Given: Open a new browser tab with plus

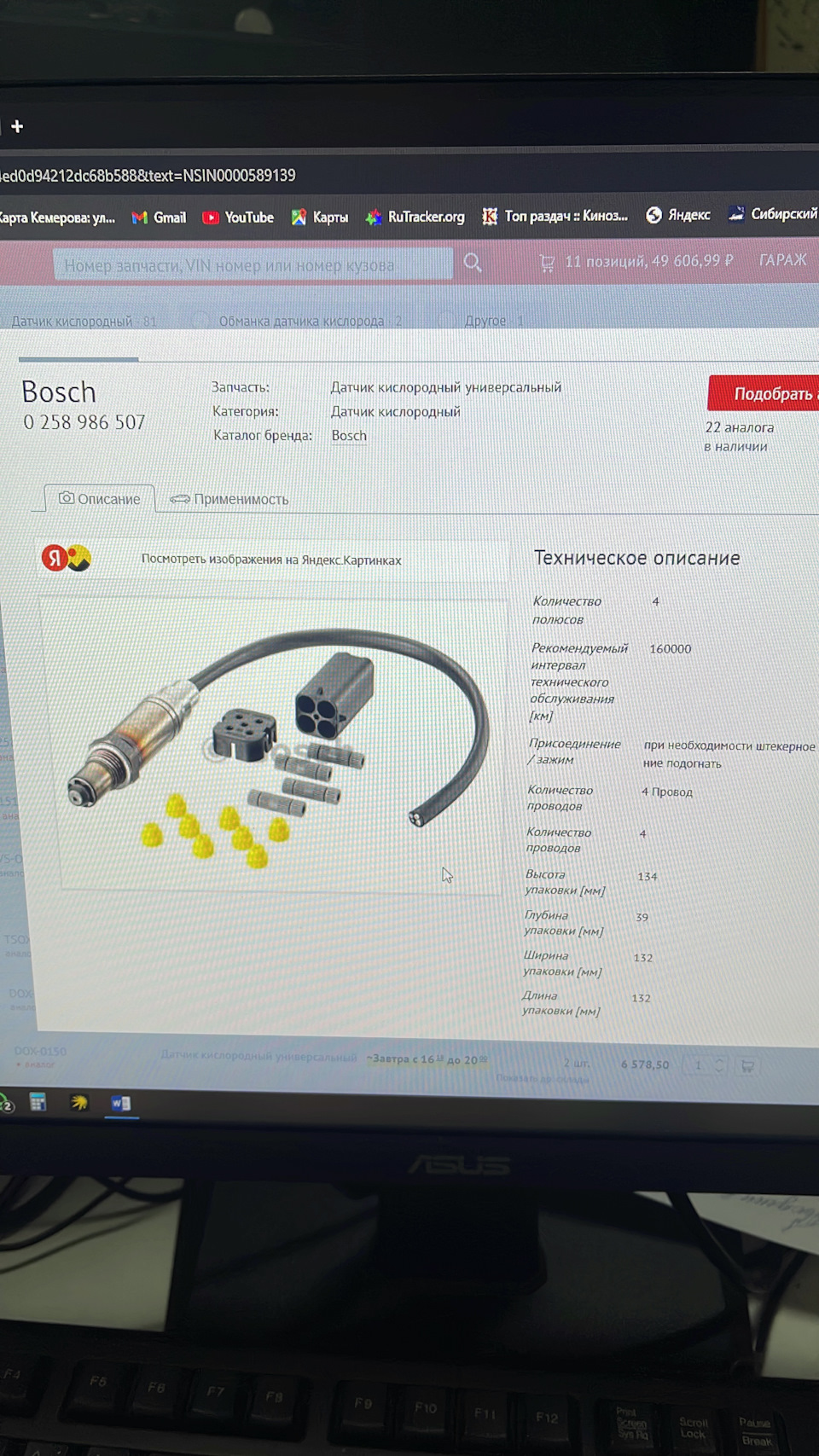Looking at the screenshot, I should [x=17, y=126].
